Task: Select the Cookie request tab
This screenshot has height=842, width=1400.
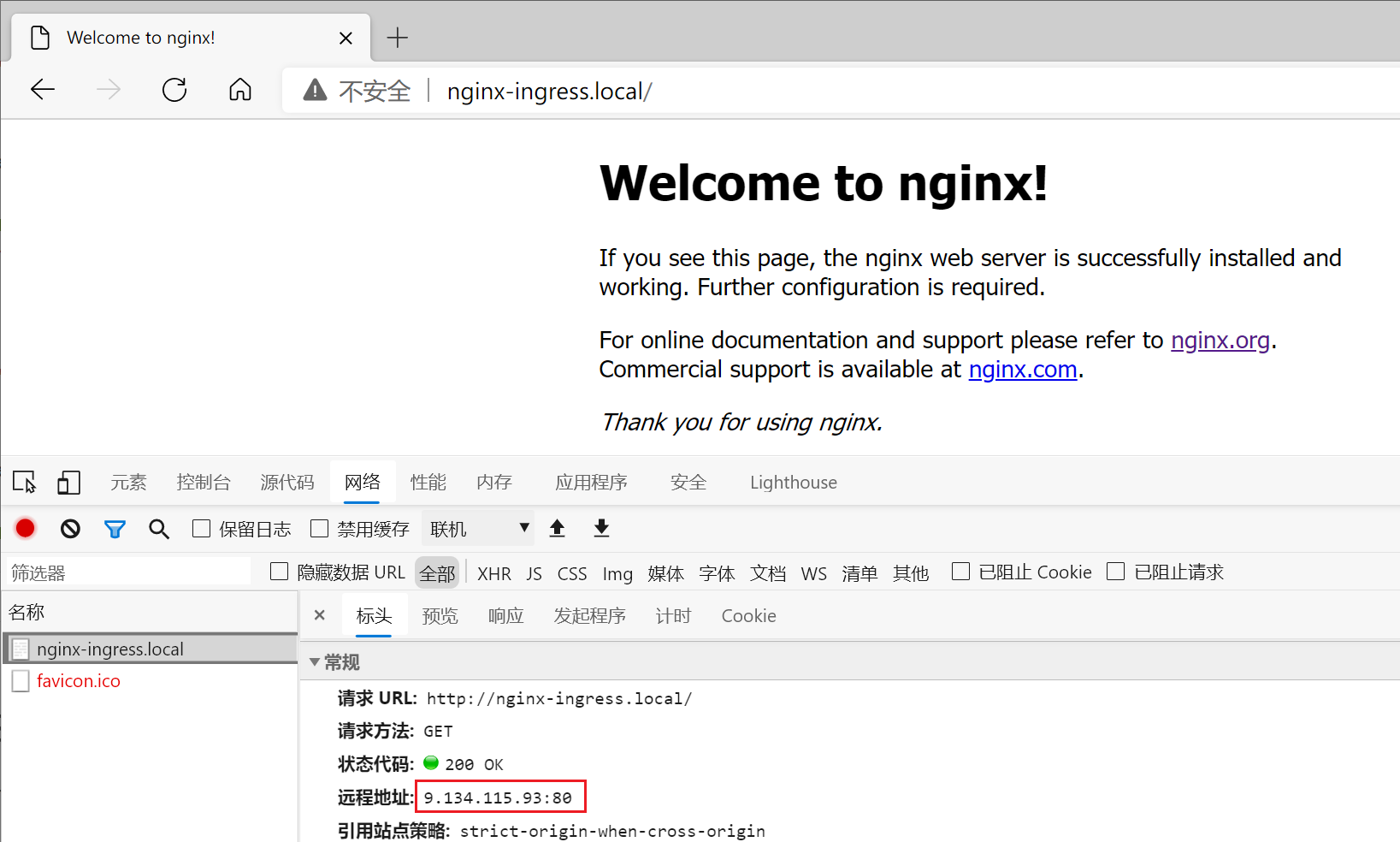Action: point(749,616)
